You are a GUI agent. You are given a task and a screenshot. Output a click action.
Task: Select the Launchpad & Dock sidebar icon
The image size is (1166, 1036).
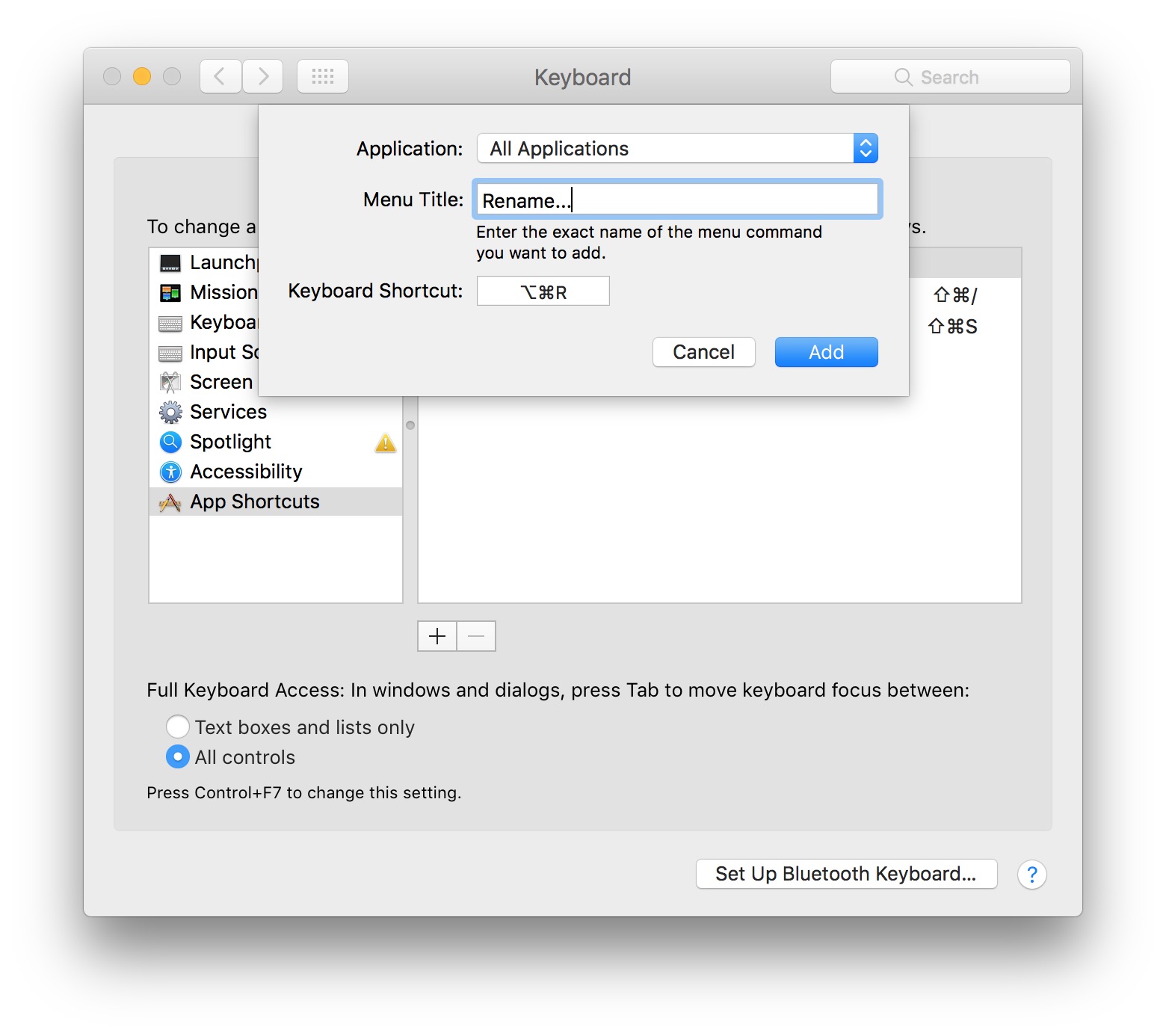coord(170,262)
